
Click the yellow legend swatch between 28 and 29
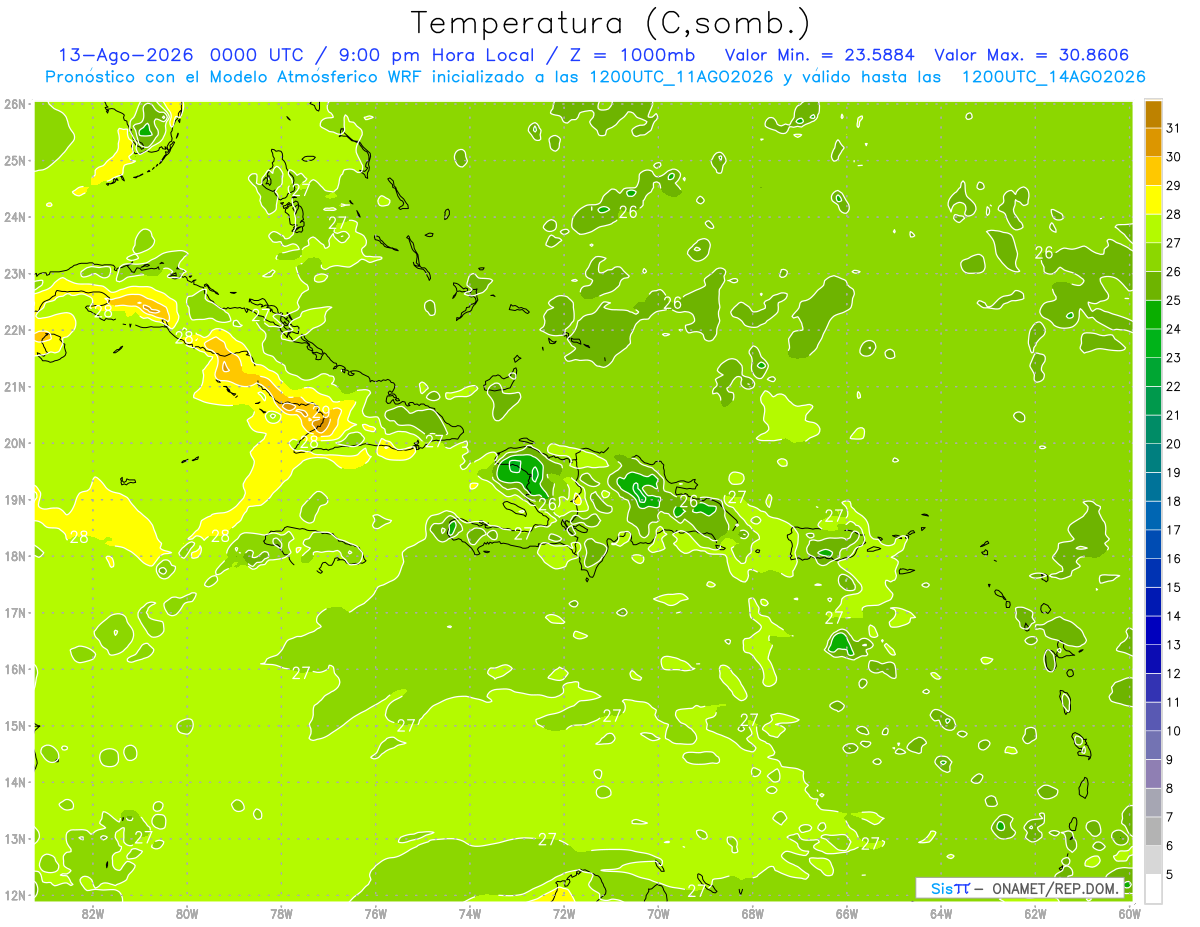pos(1153,199)
